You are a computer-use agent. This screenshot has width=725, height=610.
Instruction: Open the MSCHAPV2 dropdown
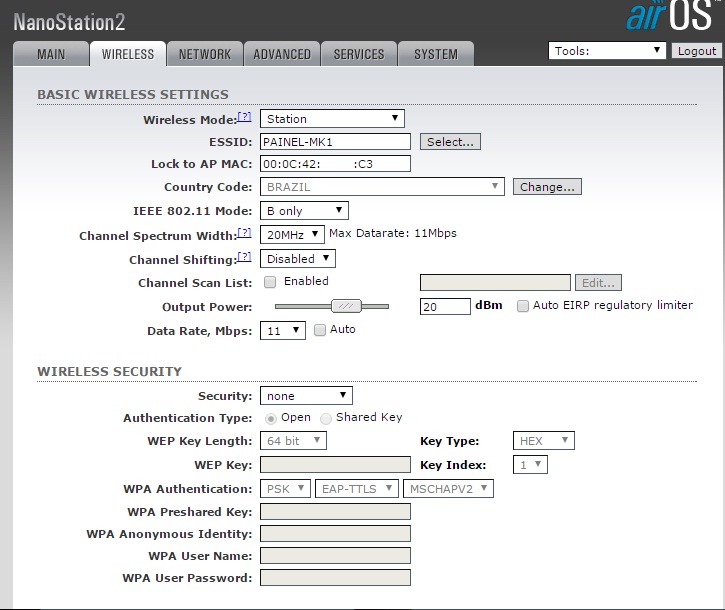tap(448, 488)
